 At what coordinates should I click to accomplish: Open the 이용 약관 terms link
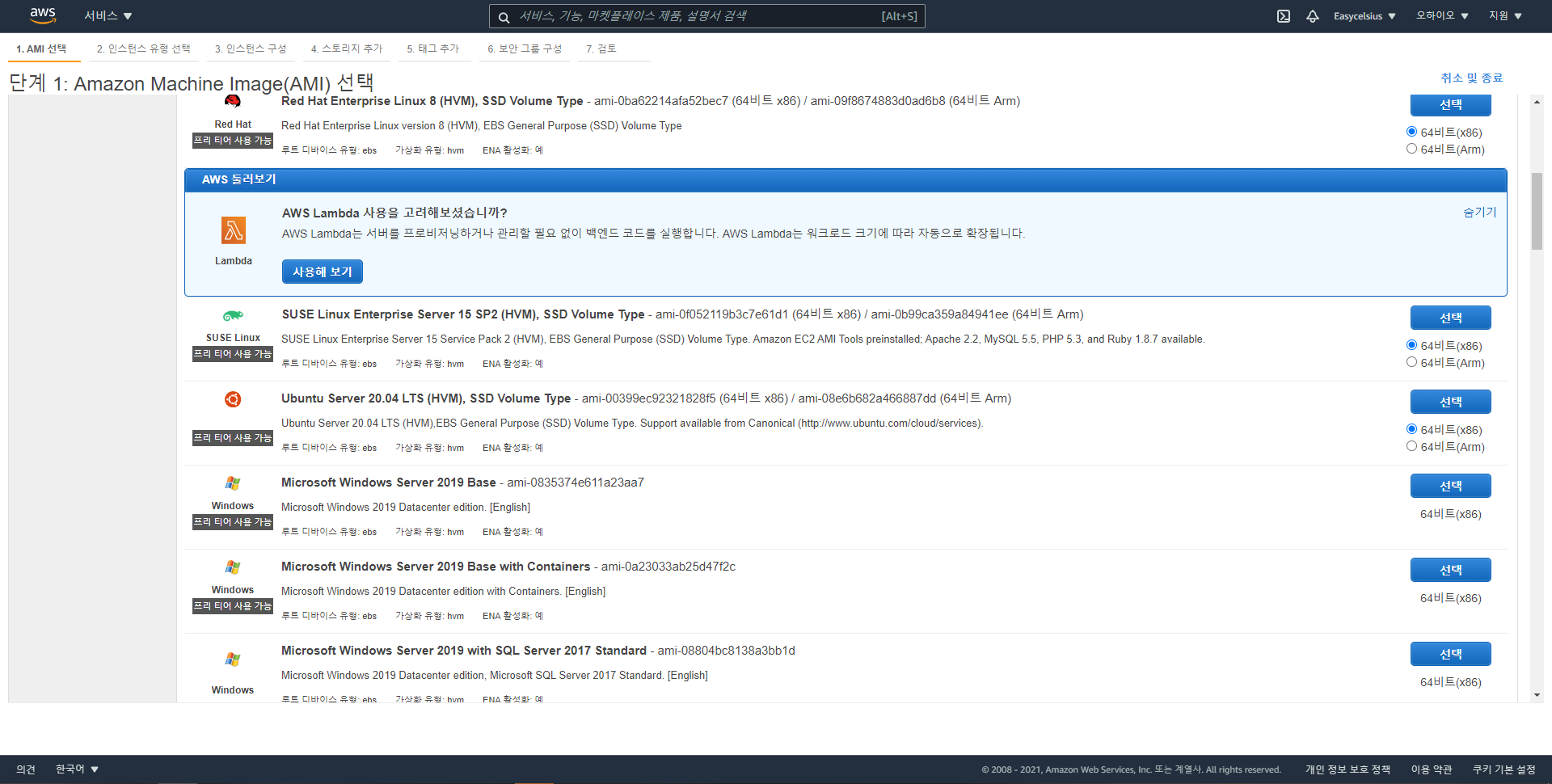(1432, 769)
